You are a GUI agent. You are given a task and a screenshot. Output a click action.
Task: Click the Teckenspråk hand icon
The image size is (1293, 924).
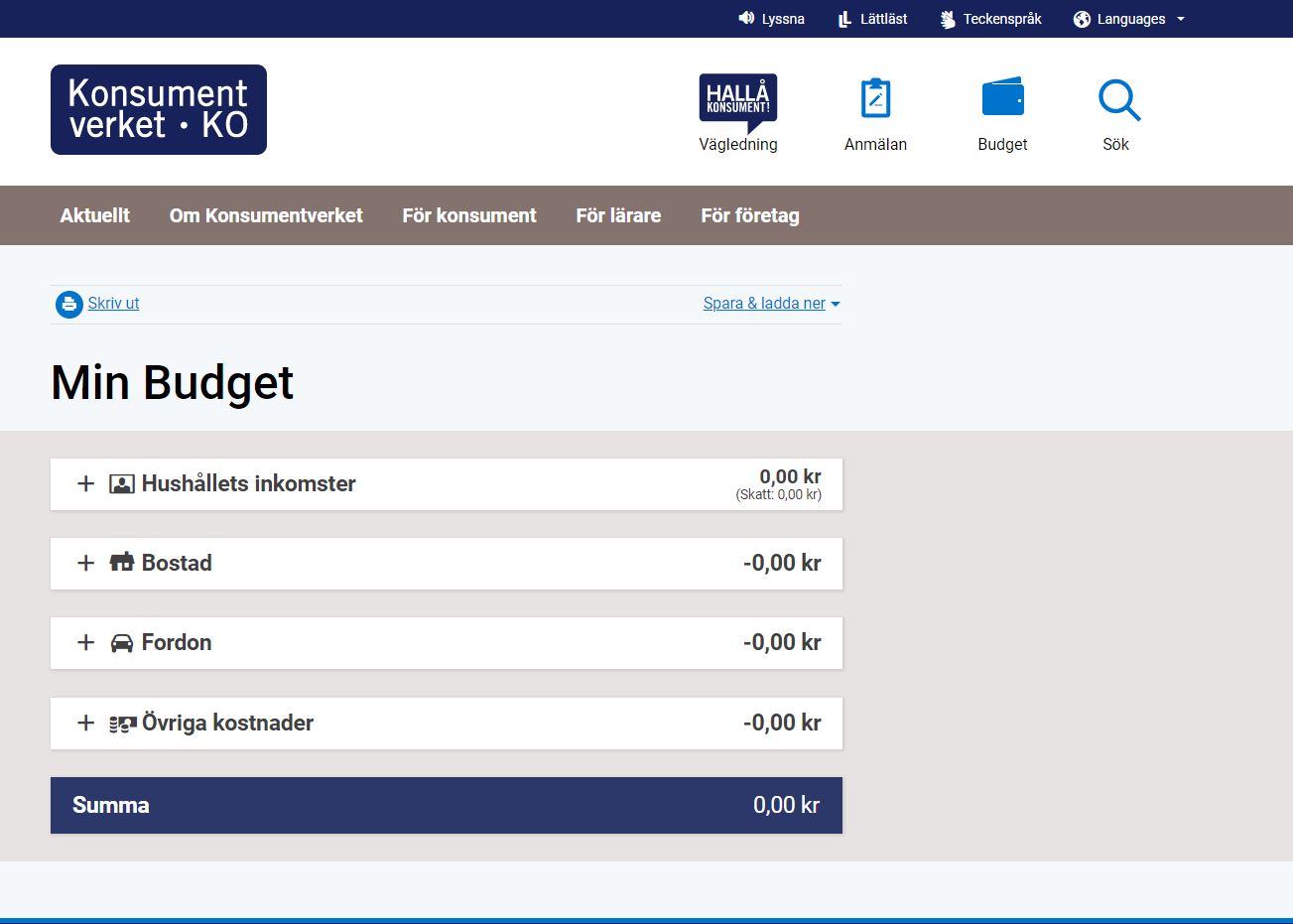point(948,19)
